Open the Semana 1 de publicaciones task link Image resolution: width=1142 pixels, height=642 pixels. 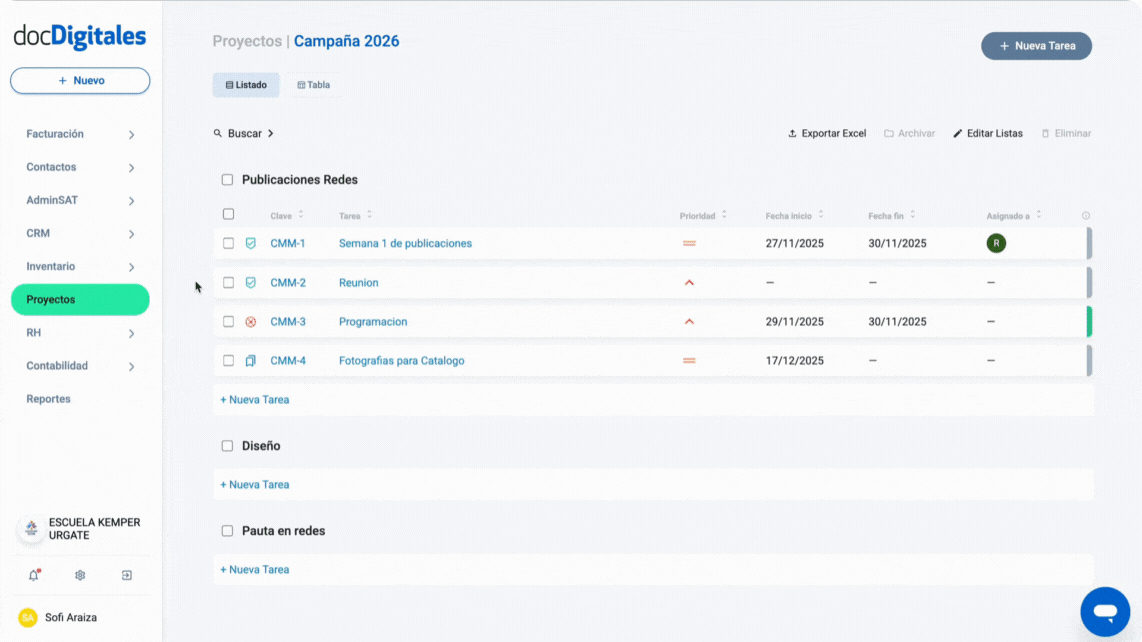[405, 243]
